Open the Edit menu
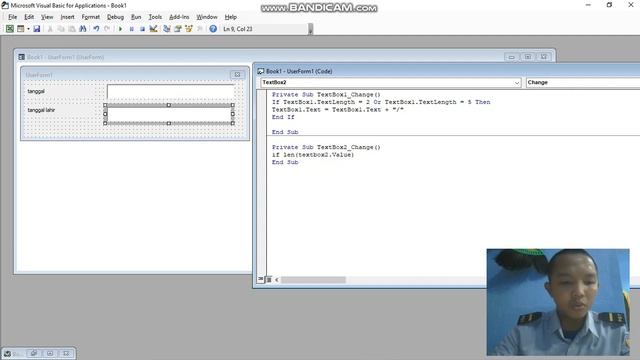This screenshot has height=360, width=640. 29,17
